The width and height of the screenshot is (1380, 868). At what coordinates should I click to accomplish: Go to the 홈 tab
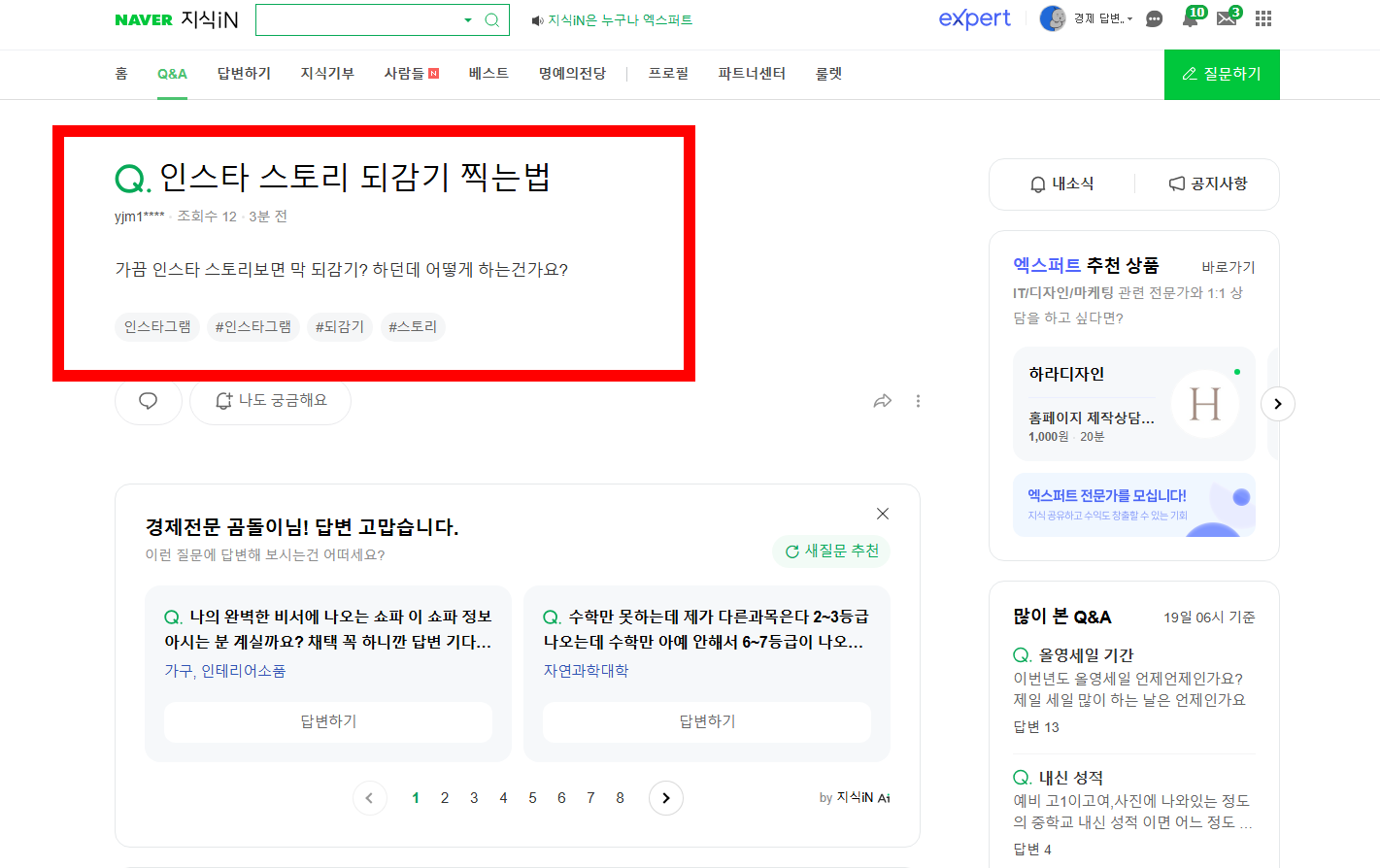coord(121,74)
